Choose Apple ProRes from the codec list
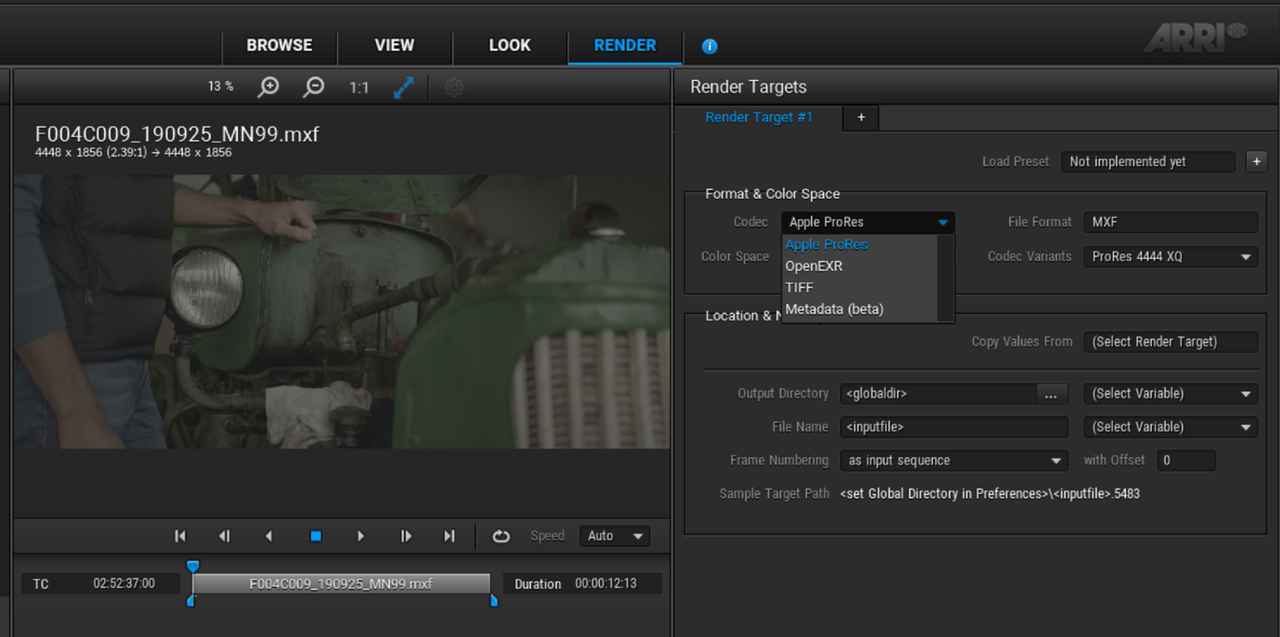The width and height of the screenshot is (1280, 637). tap(860, 244)
